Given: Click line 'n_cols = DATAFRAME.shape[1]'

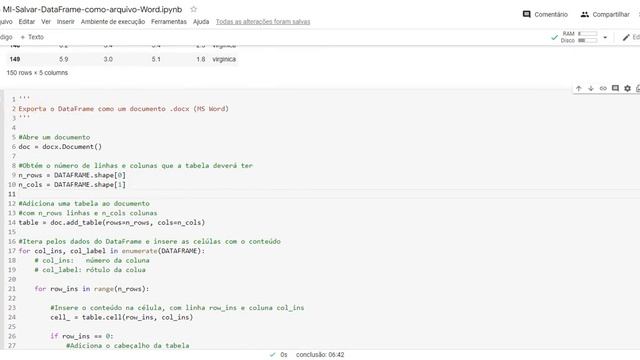Looking at the screenshot, I should [x=72, y=184].
